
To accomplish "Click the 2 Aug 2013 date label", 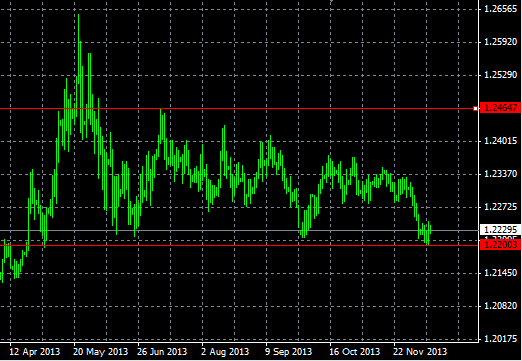I will click(225, 352).
